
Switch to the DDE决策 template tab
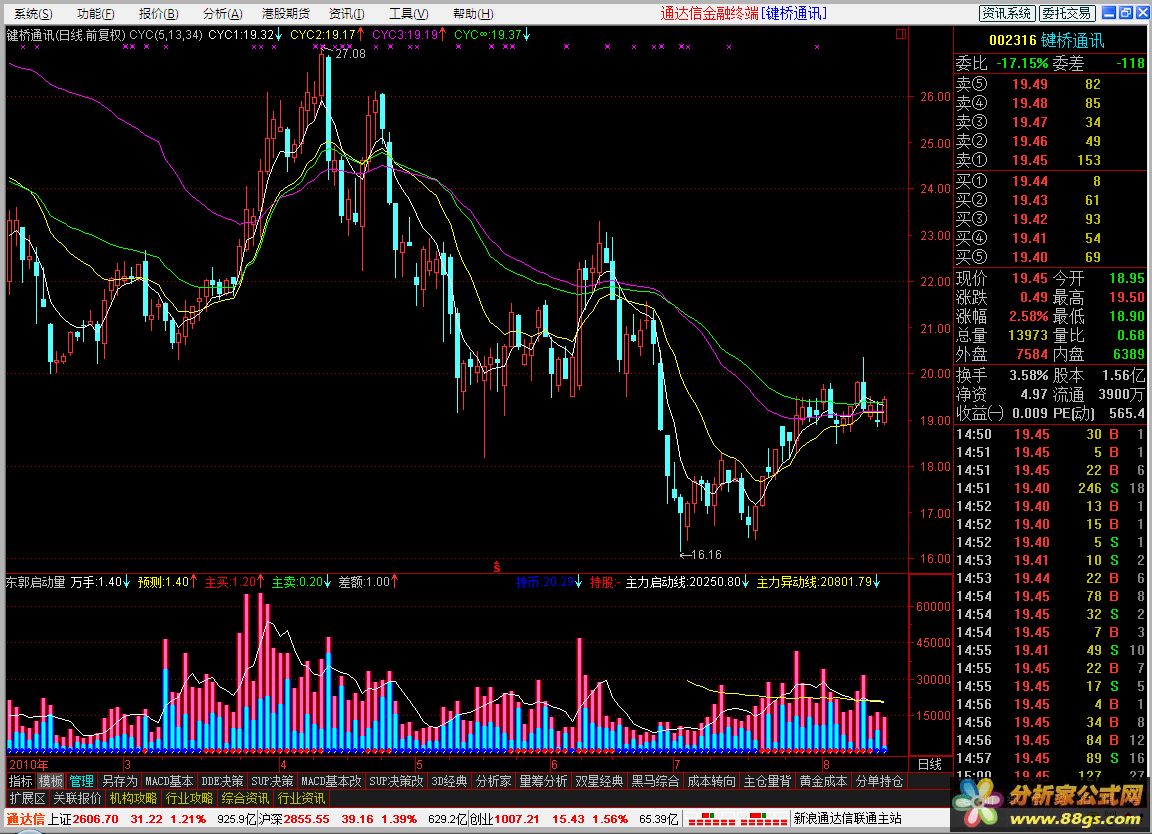222,781
